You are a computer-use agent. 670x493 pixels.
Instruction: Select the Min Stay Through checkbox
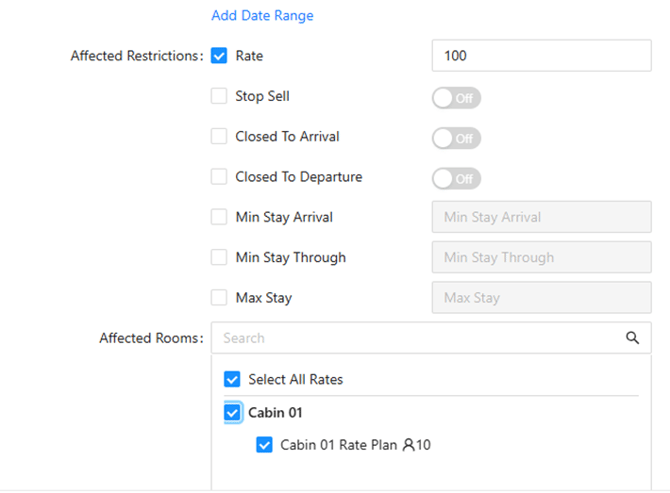(219, 257)
